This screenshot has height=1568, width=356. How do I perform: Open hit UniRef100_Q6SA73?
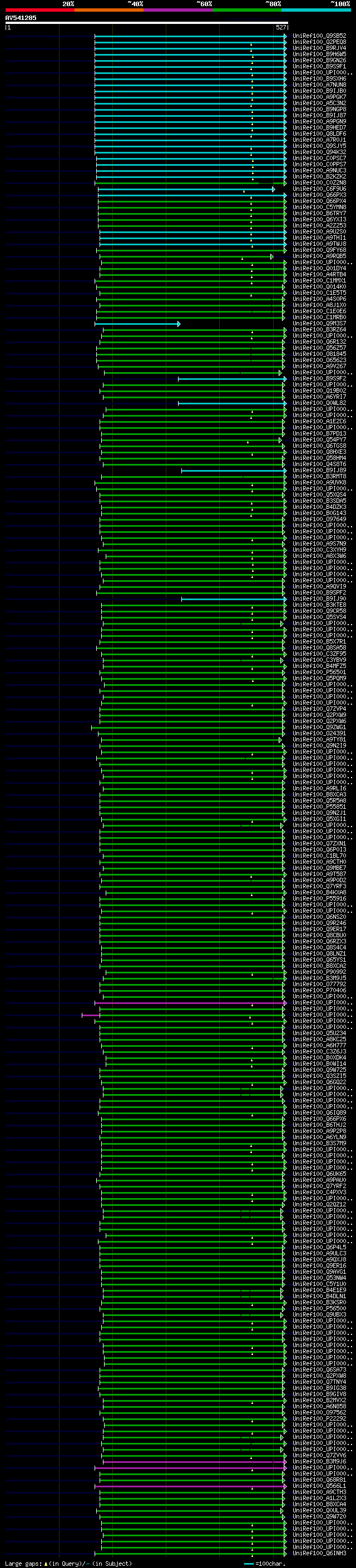[x=319, y=1369]
